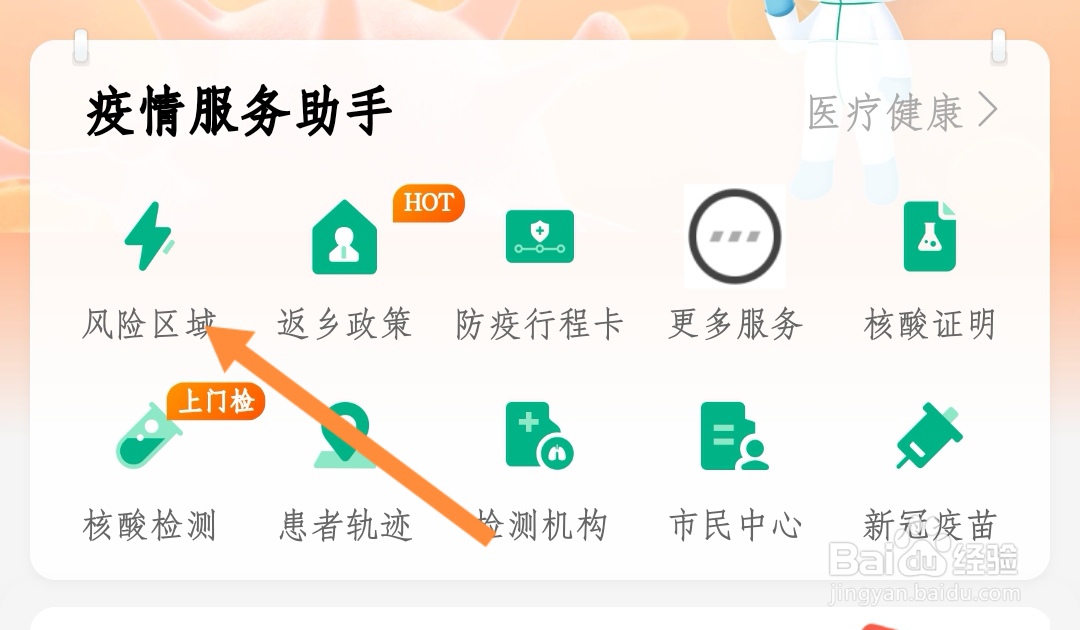Tap the 市民中心 document person icon
The width and height of the screenshot is (1080, 630).
tap(734, 436)
